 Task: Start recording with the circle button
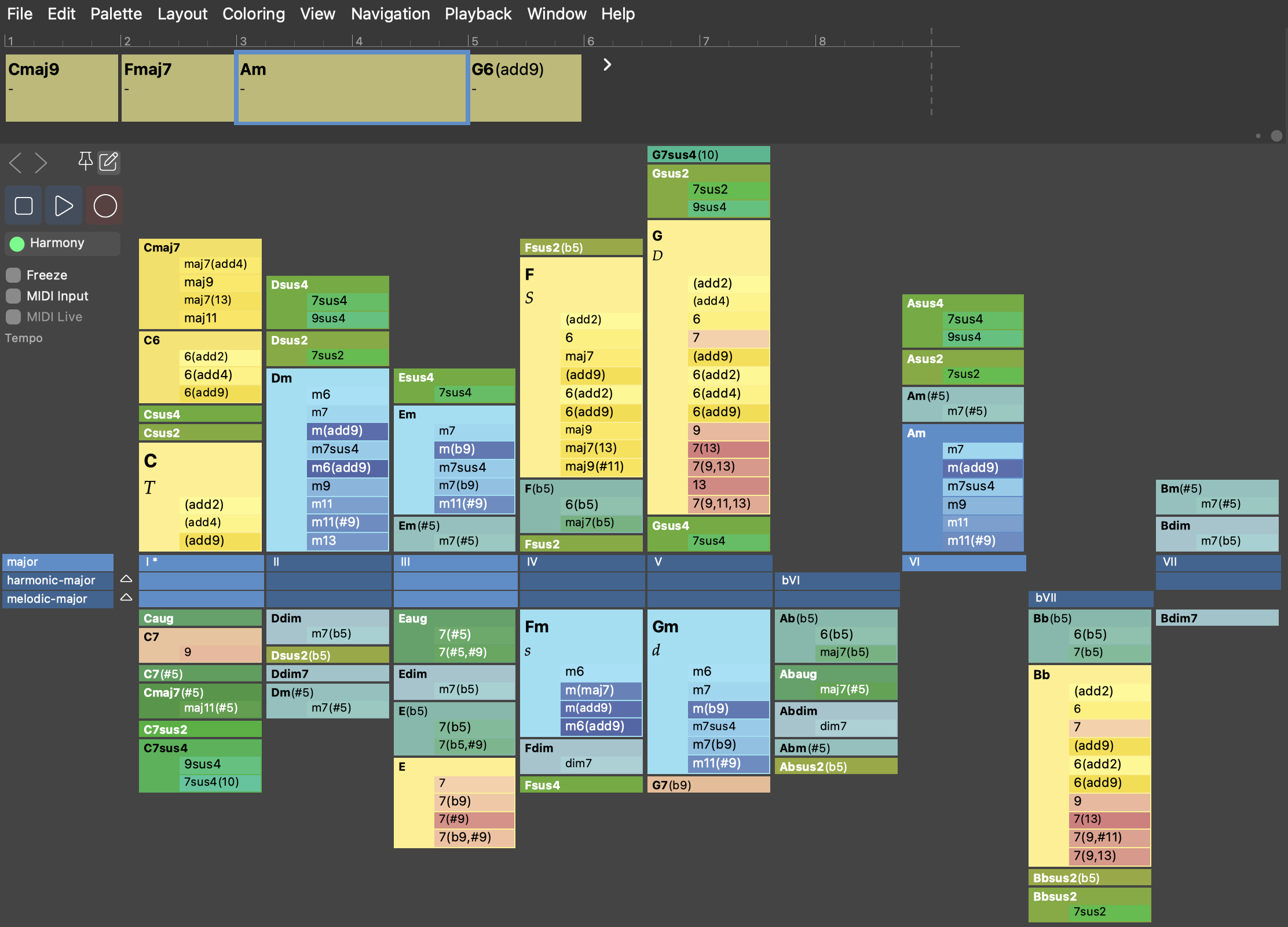[x=105, y=206]
